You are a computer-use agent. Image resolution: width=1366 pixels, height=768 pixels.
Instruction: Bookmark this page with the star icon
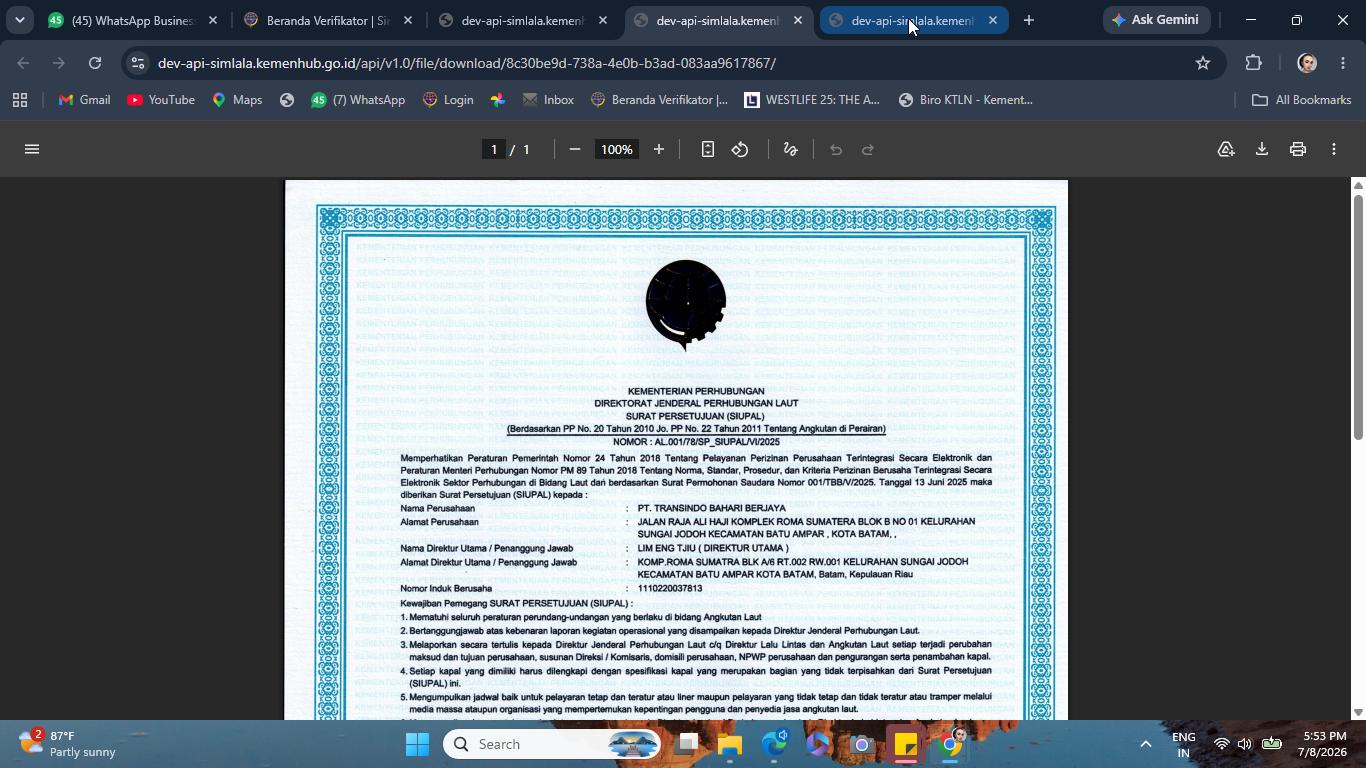click(x=1203, y=63)
